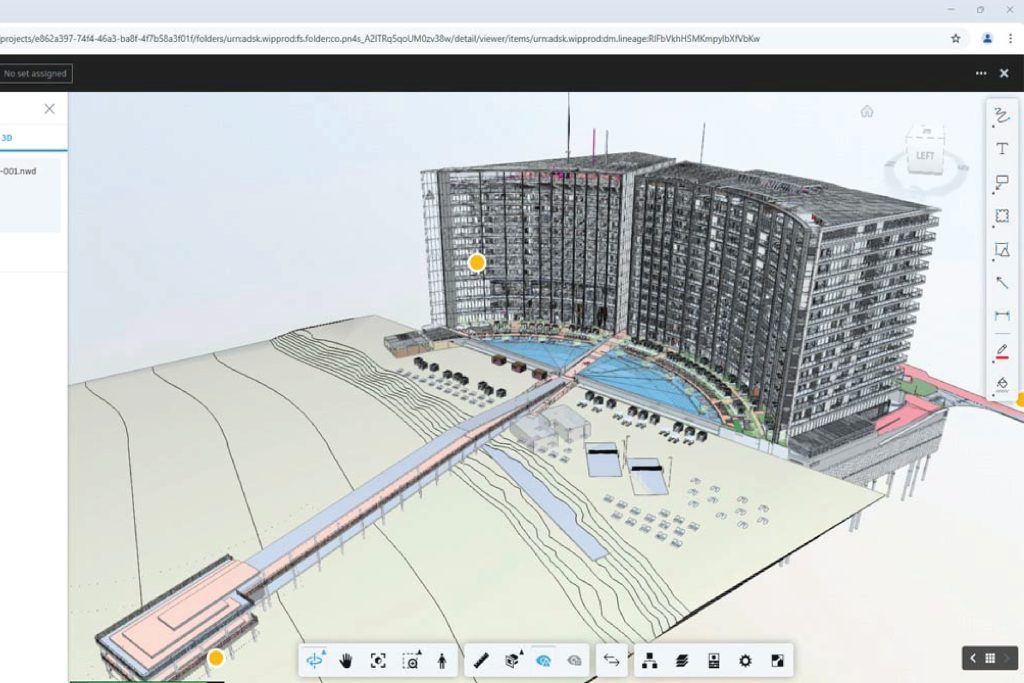Click the No set assigned button
Image resolution: width=1024 pixels, height=683 pixels.
click(x=36, y=73)
